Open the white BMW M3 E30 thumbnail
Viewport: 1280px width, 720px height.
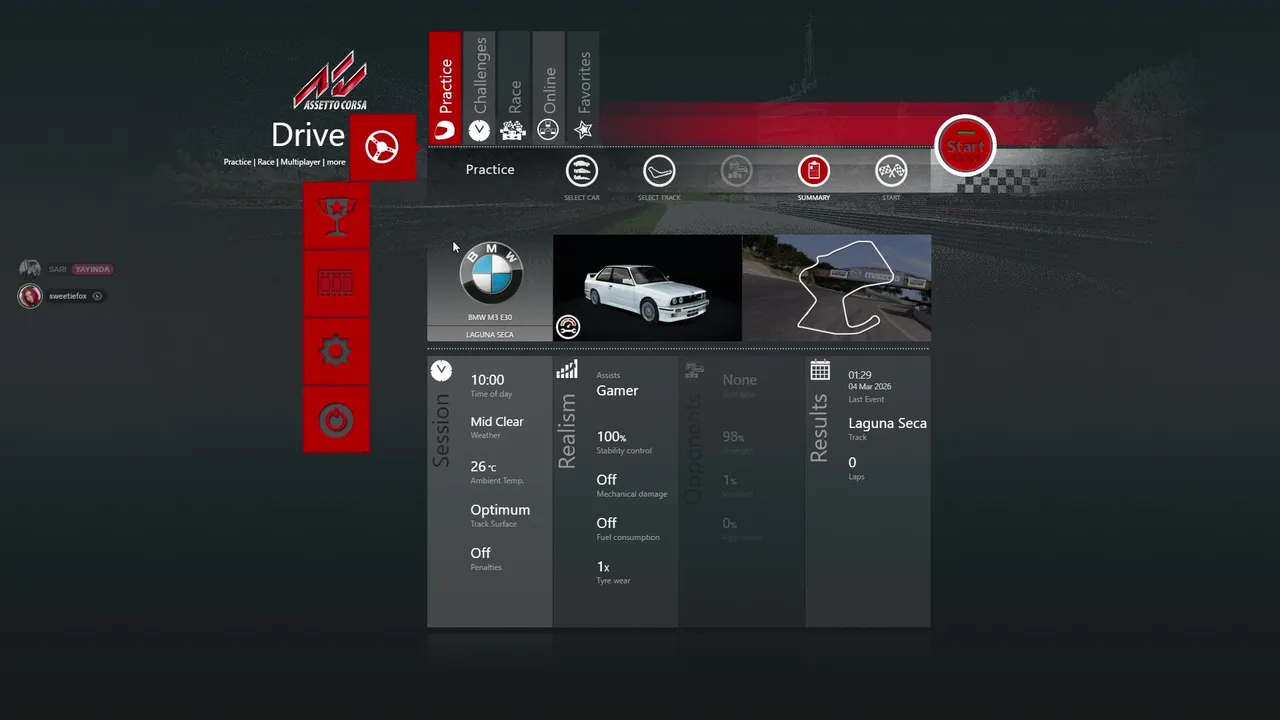tap(647, 288)
